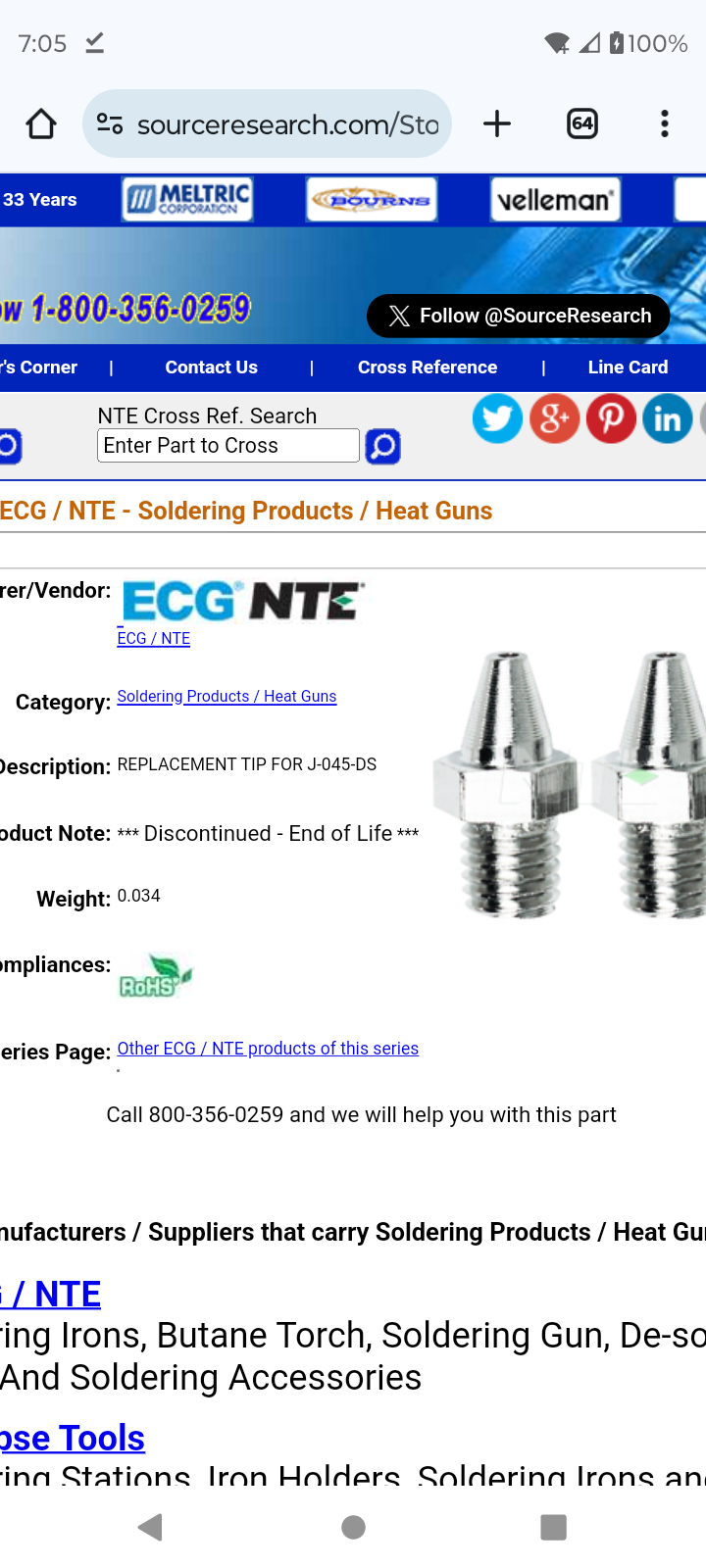Screen dimensions: 706x1568
Task: Tap the Chrome home icon
Action: pyautogui.click(x=41, y=124)
